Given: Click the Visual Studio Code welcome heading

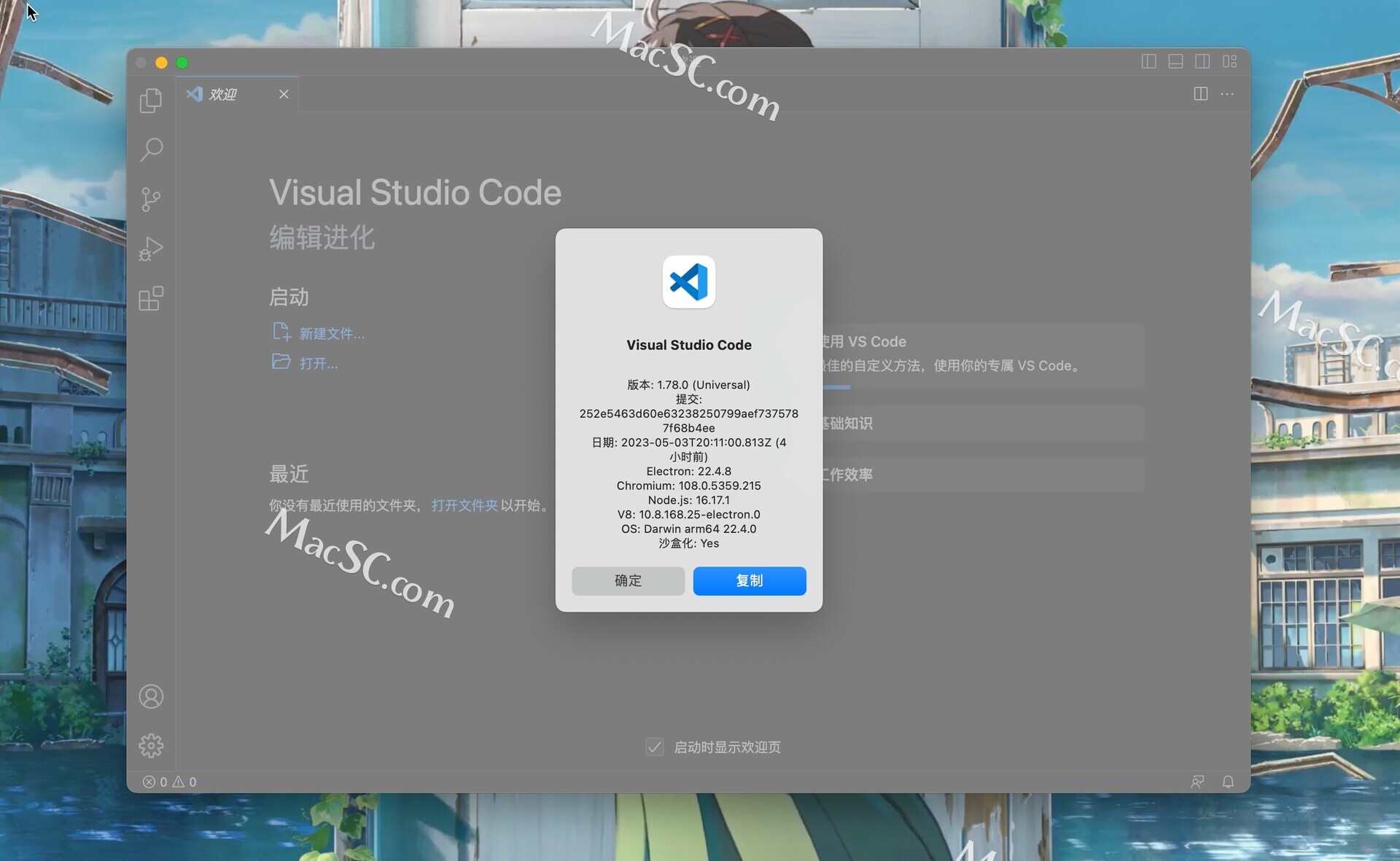Looking at the screenshot, I should [x=415, y=192].
